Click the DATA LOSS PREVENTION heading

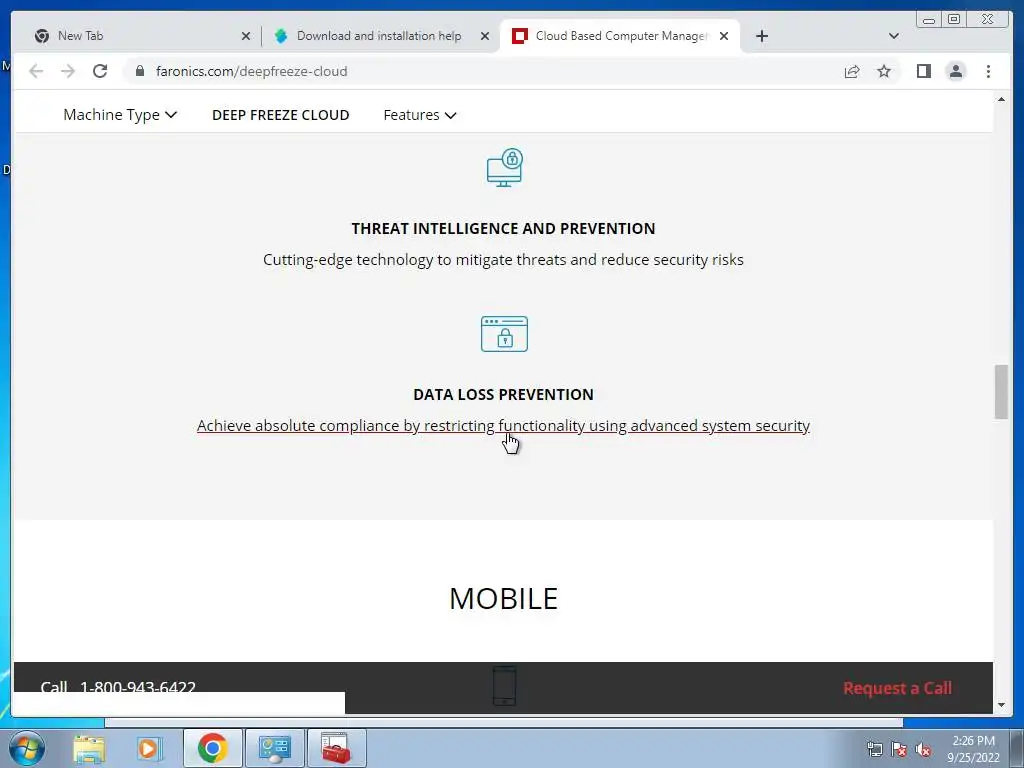pos(504,394)
